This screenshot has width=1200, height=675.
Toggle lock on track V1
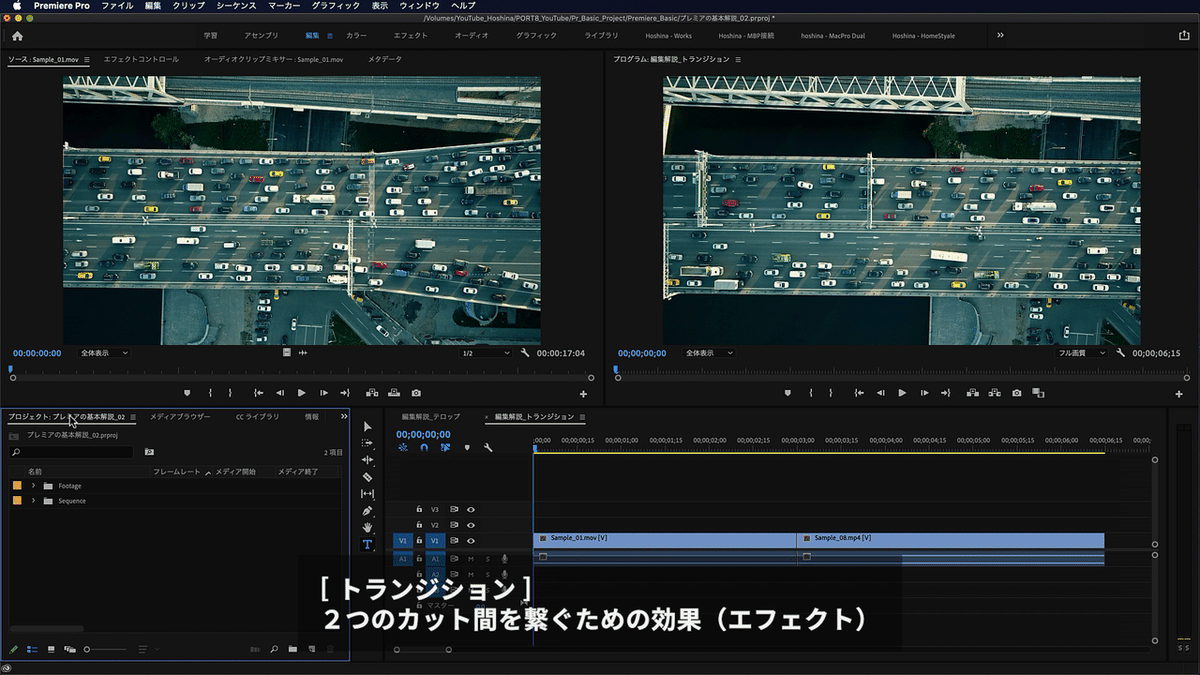419,541
